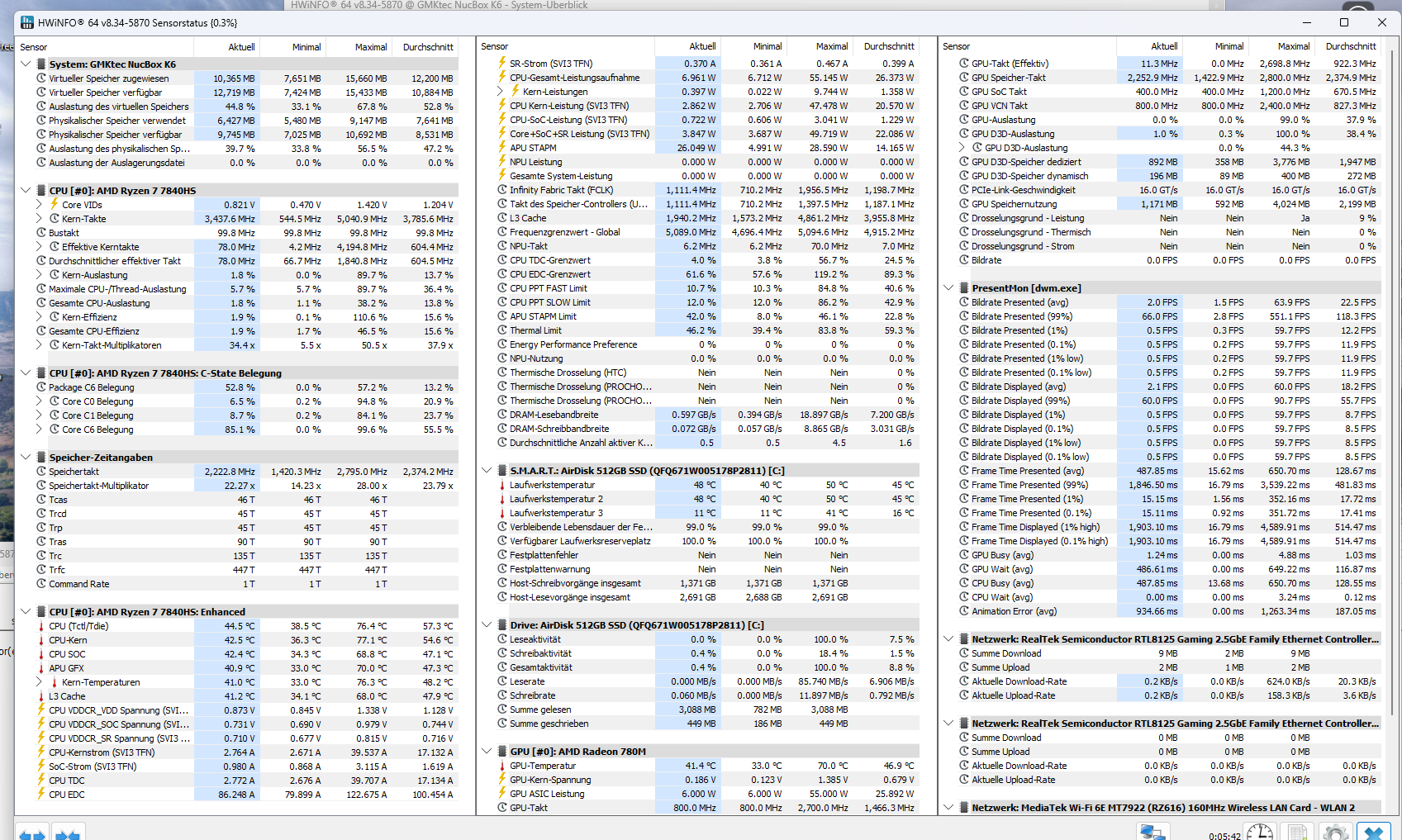Expand the Core VIDs row
This screenshot has width=1402, height=840.
coord(39,204)
